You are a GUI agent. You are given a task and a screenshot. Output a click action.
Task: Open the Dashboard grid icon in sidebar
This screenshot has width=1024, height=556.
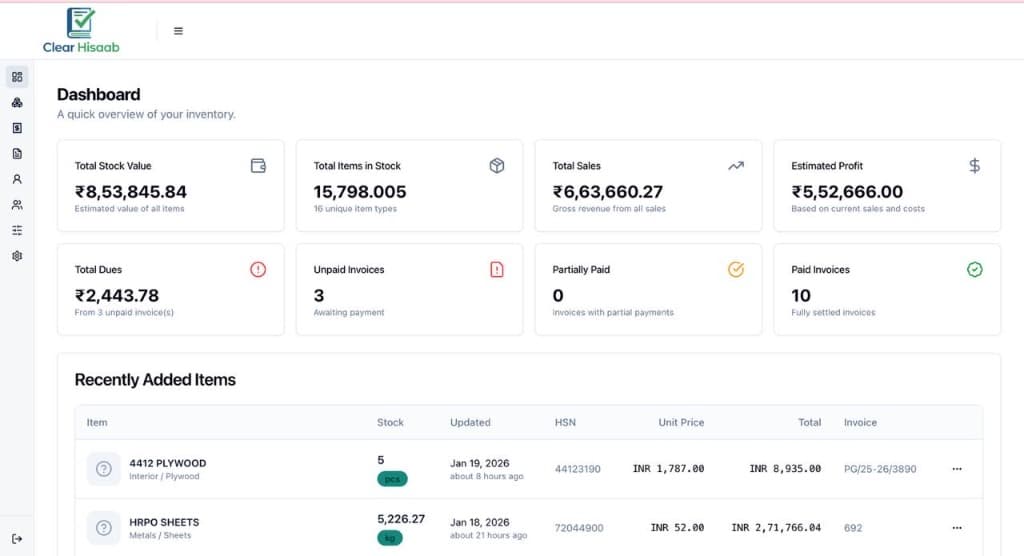coord(17,77)
